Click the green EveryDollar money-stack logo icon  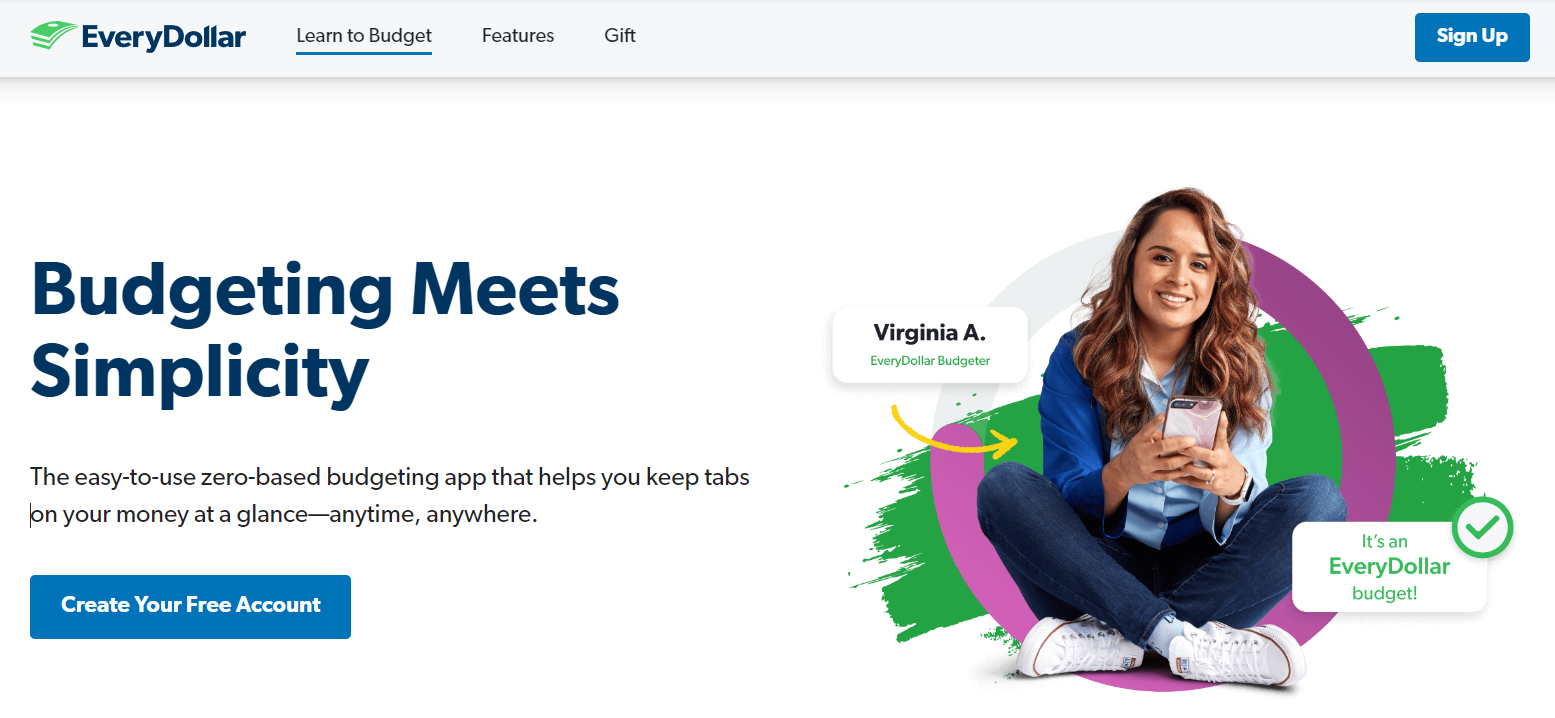[53, 37]
